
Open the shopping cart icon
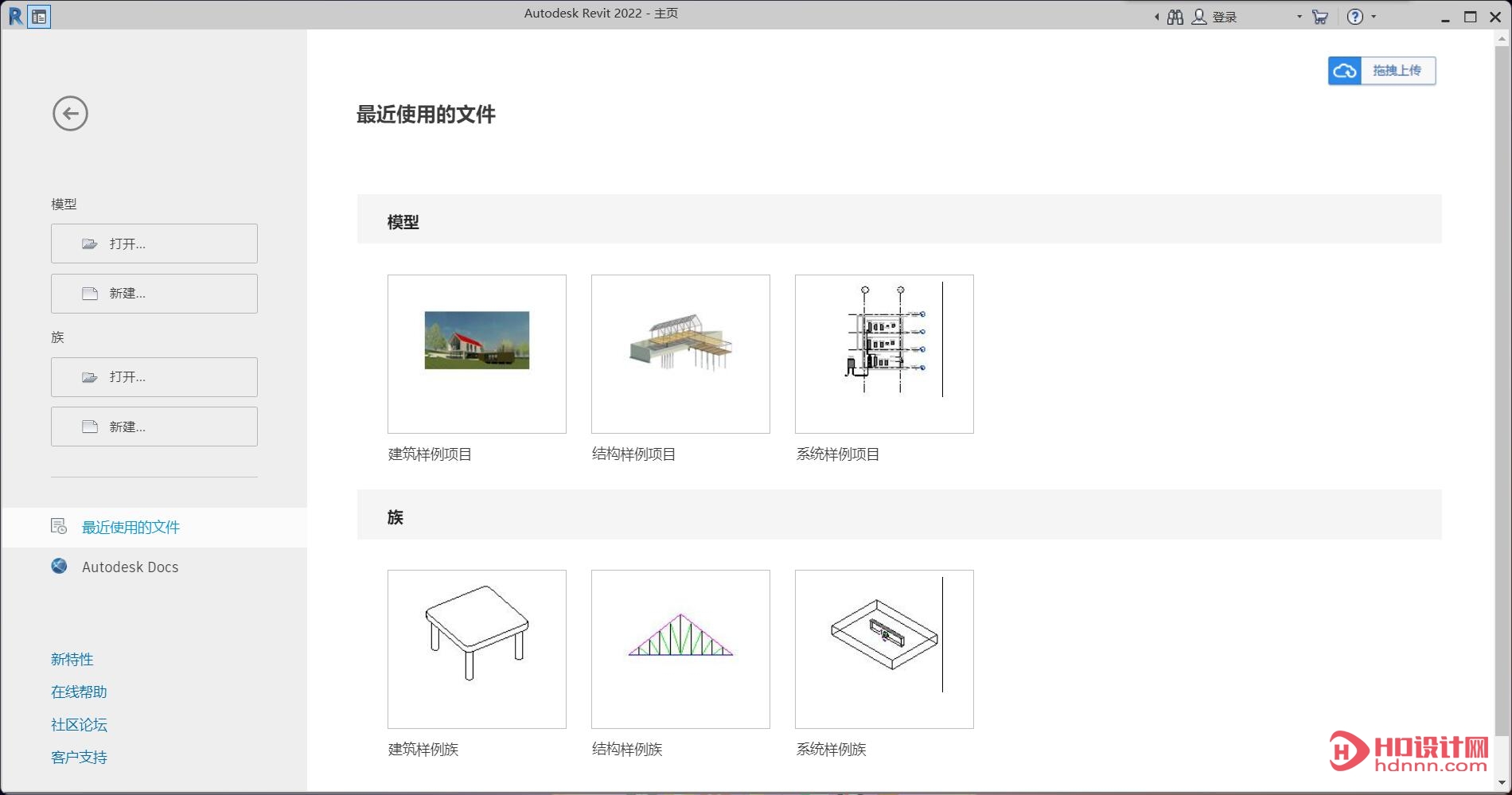click(x=1320, y=17)
